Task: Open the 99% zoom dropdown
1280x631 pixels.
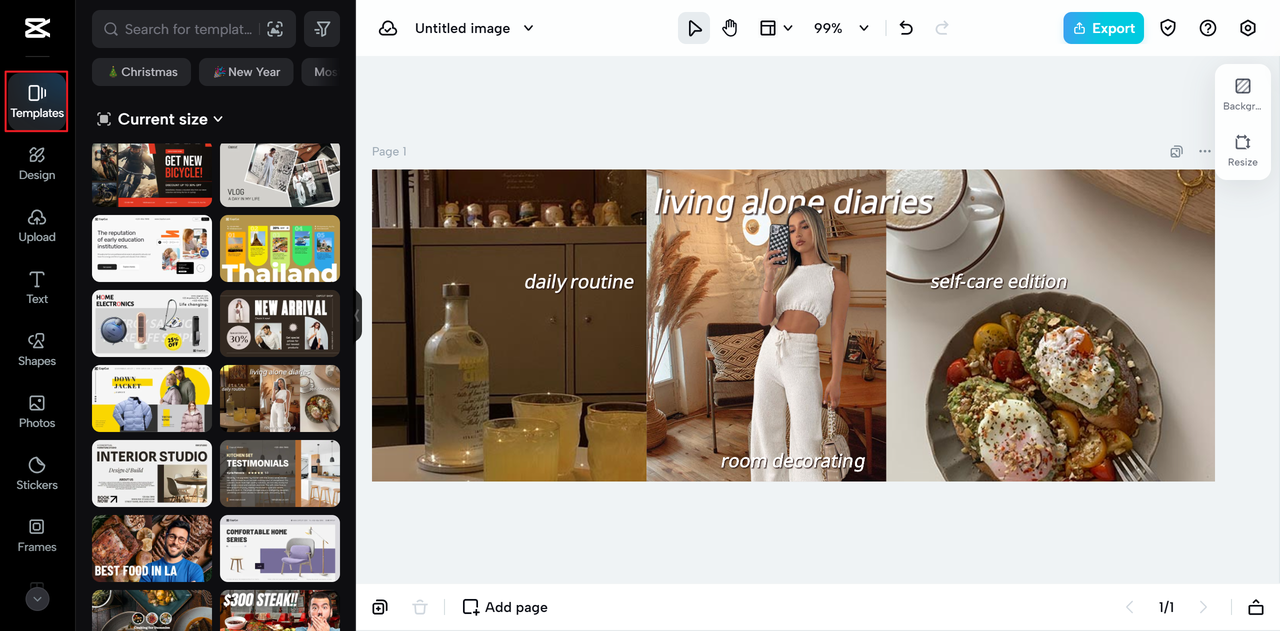Action: 841,28
